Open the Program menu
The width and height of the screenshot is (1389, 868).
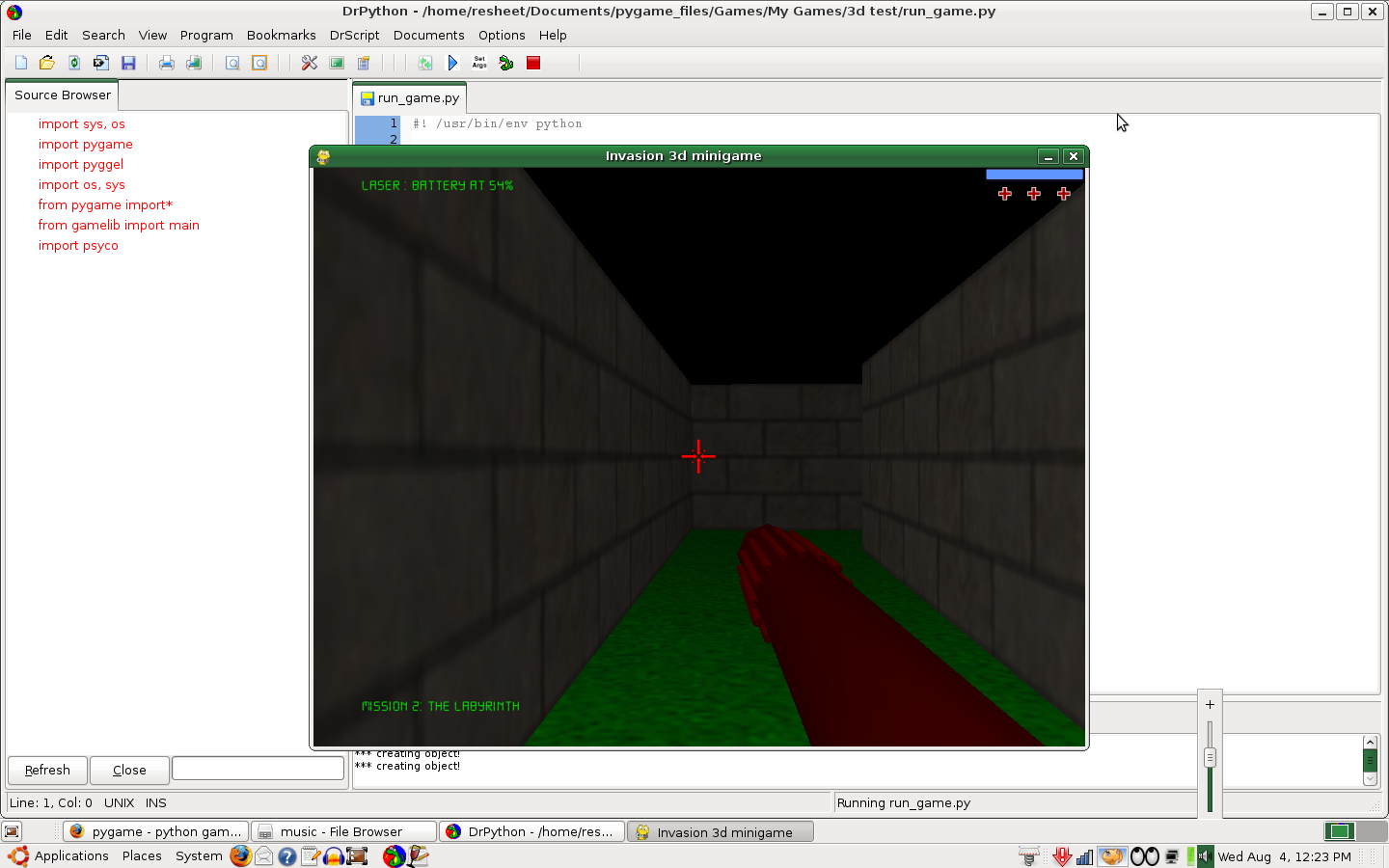206,35
